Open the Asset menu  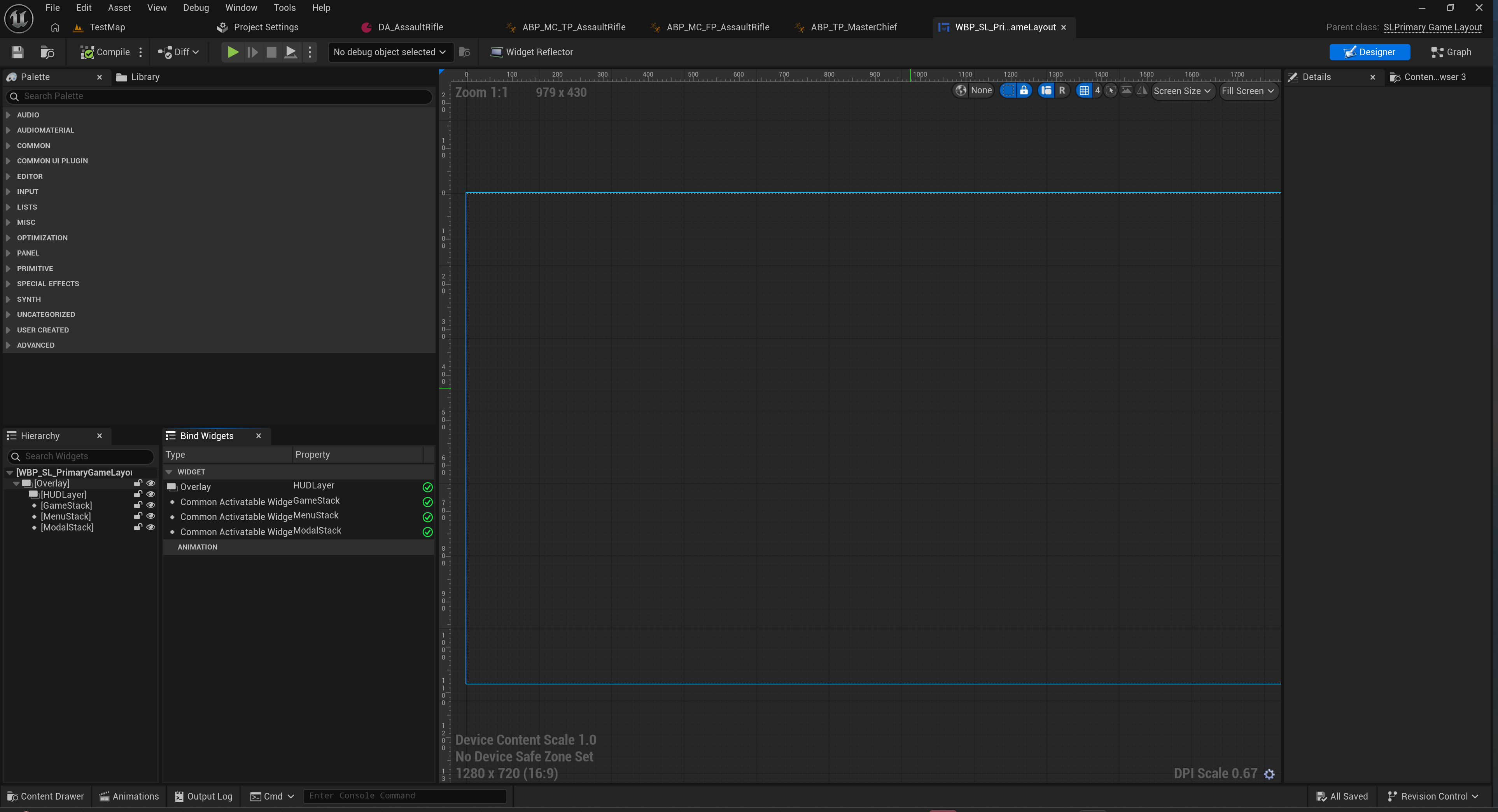coord(119,7)
